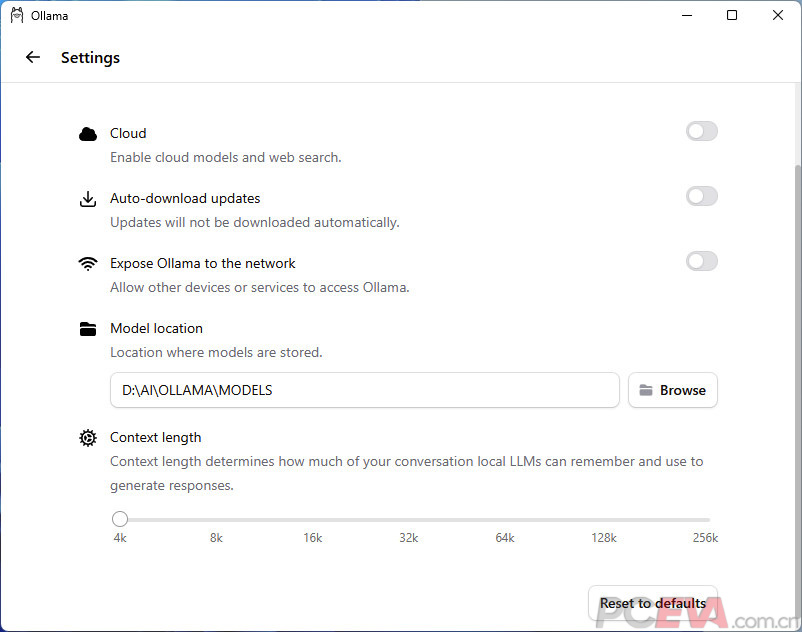The height and width of the screenshot is (632, 802).
Task: Click the Cloud icon
Action: click(x=88, y=134)
